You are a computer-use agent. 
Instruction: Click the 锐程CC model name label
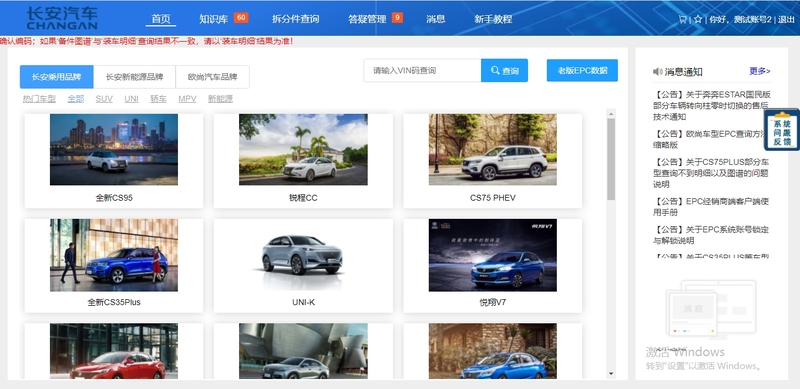303,198
